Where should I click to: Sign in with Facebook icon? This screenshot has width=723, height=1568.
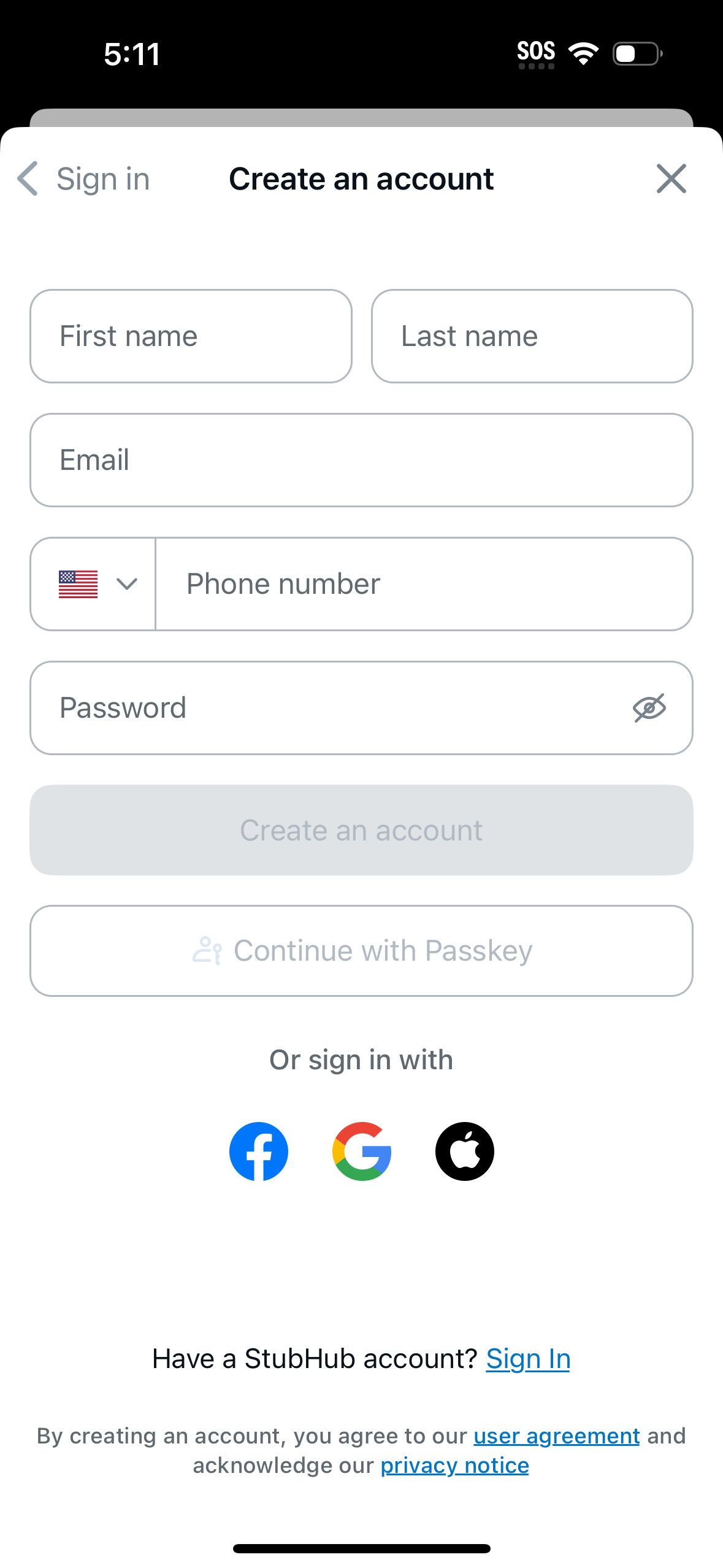258,1151
